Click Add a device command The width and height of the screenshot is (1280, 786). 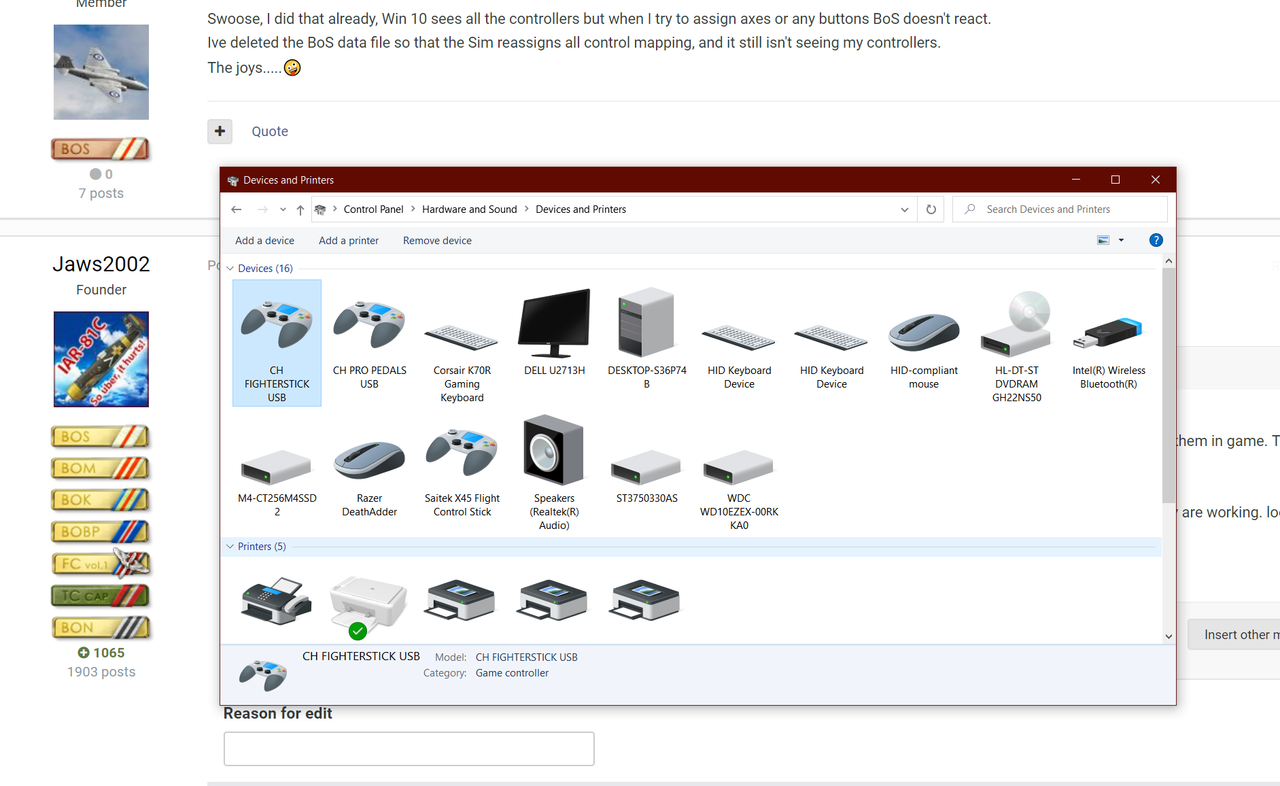pyautogui.click(x=265, y=240)
